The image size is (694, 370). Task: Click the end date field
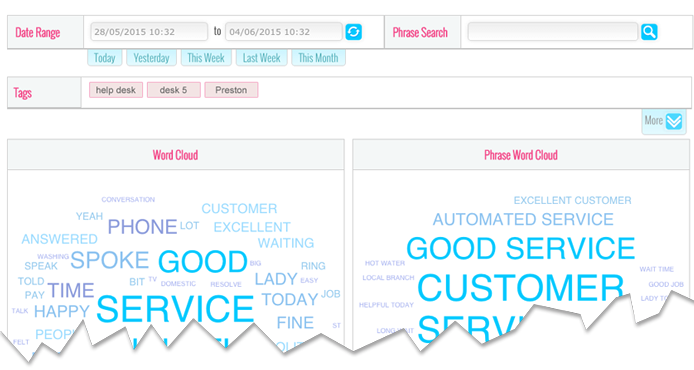click(x=284, y=32)
